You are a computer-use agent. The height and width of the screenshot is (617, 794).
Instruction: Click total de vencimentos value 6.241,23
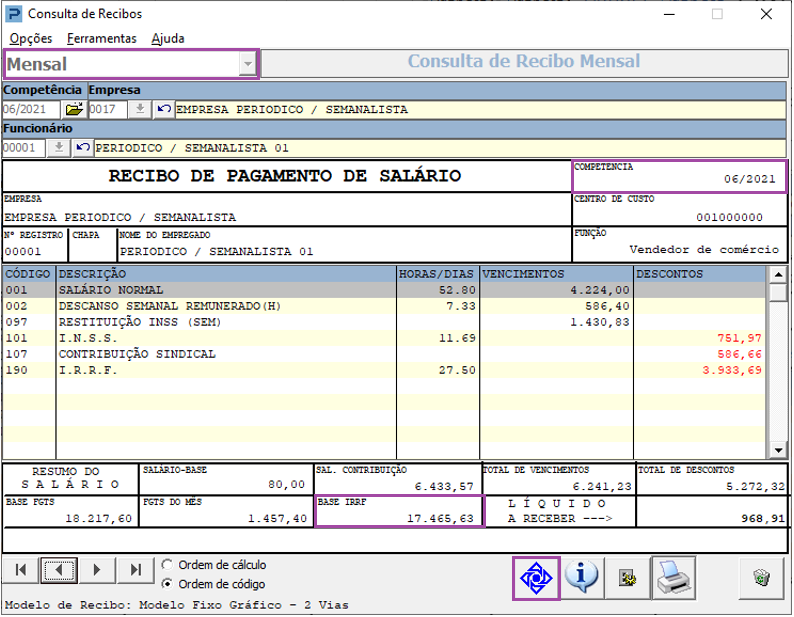coord(602,487)
